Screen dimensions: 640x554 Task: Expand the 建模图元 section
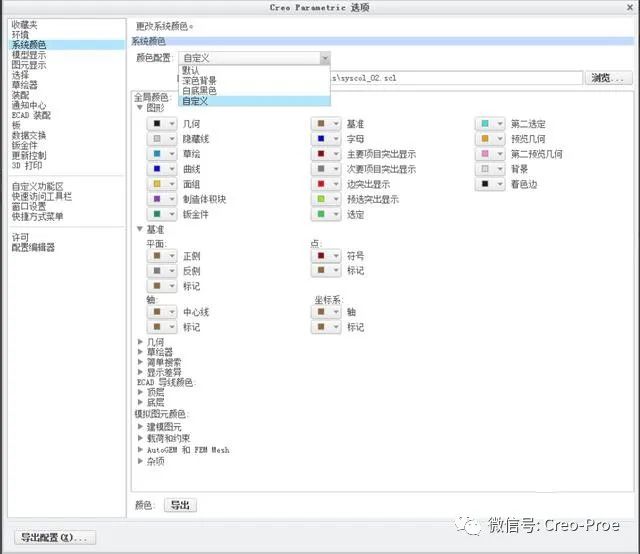click(140, 427)
